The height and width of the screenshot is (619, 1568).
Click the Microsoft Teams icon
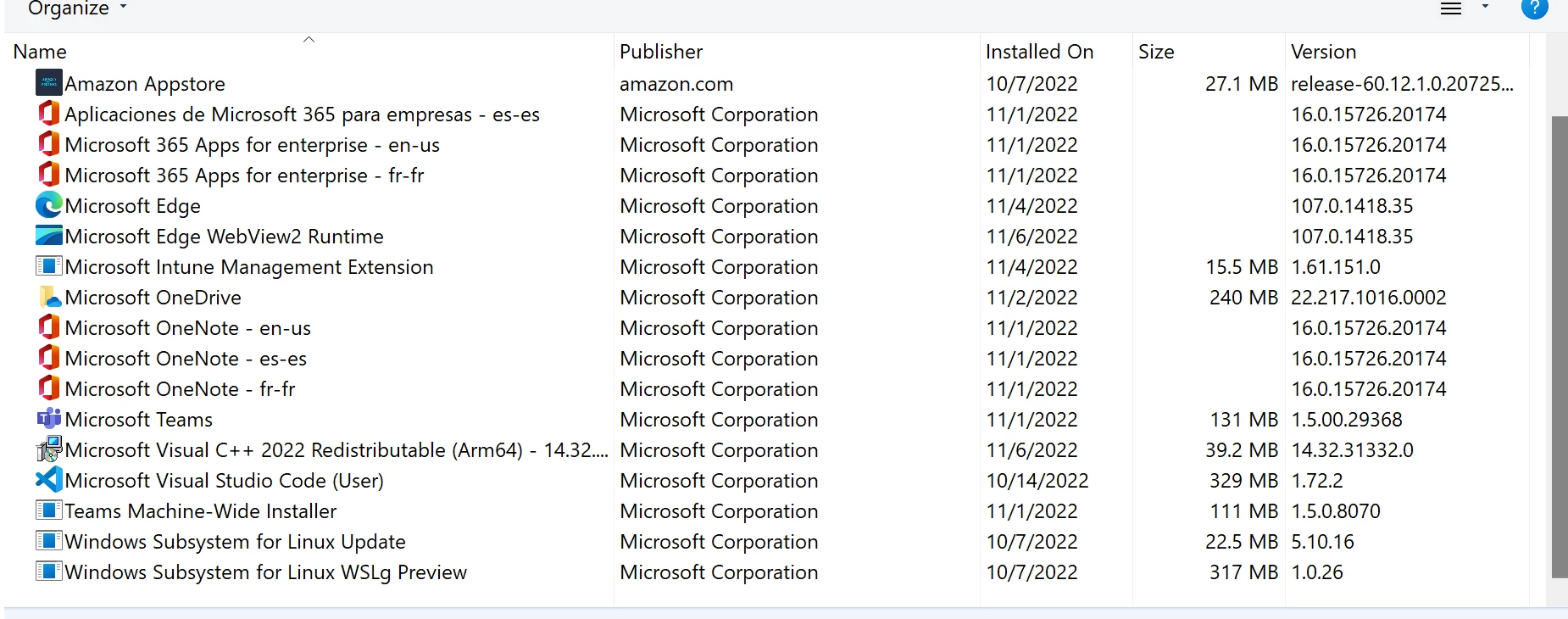[x=49, y=418]
